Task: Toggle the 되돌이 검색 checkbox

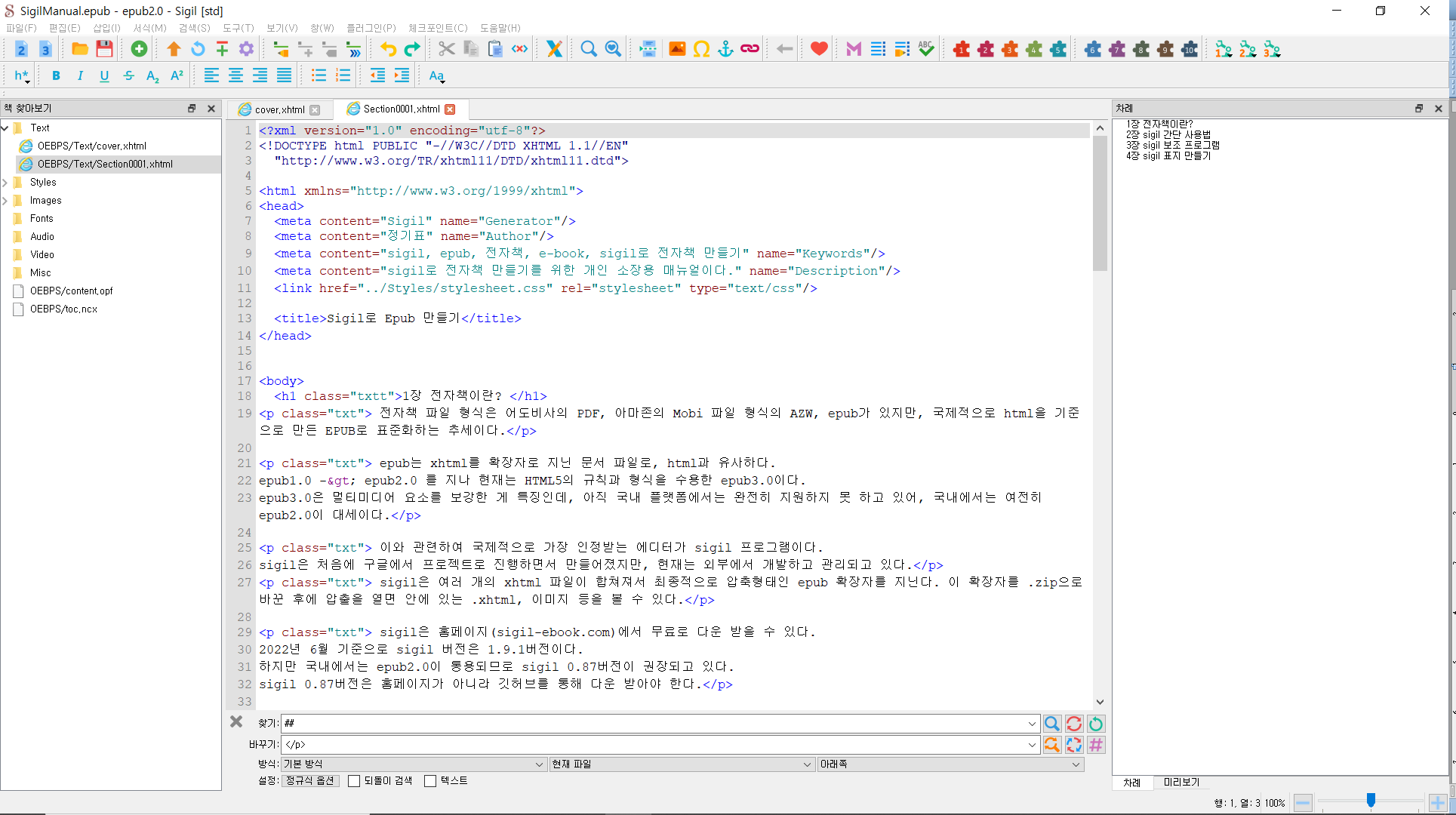Action: point(354,781)
